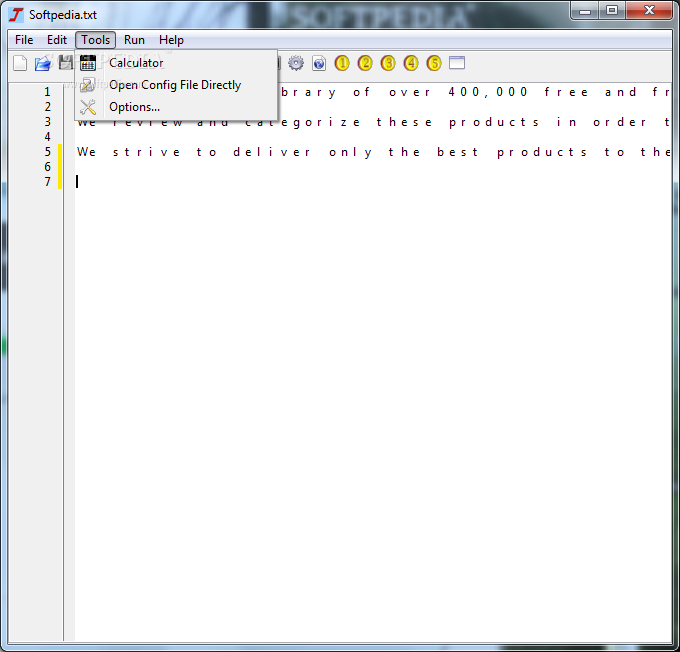Click the web page globe toolbar icon
680x652 pixels.
tap(319, 63)
